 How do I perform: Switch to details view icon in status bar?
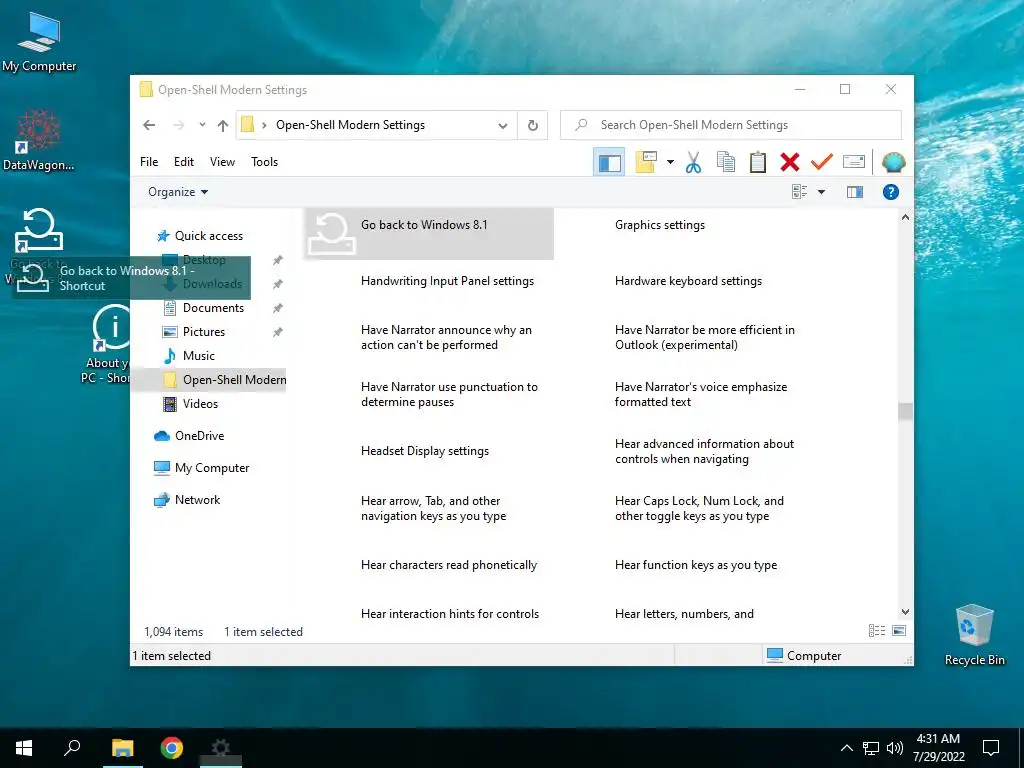pos(877,630)
